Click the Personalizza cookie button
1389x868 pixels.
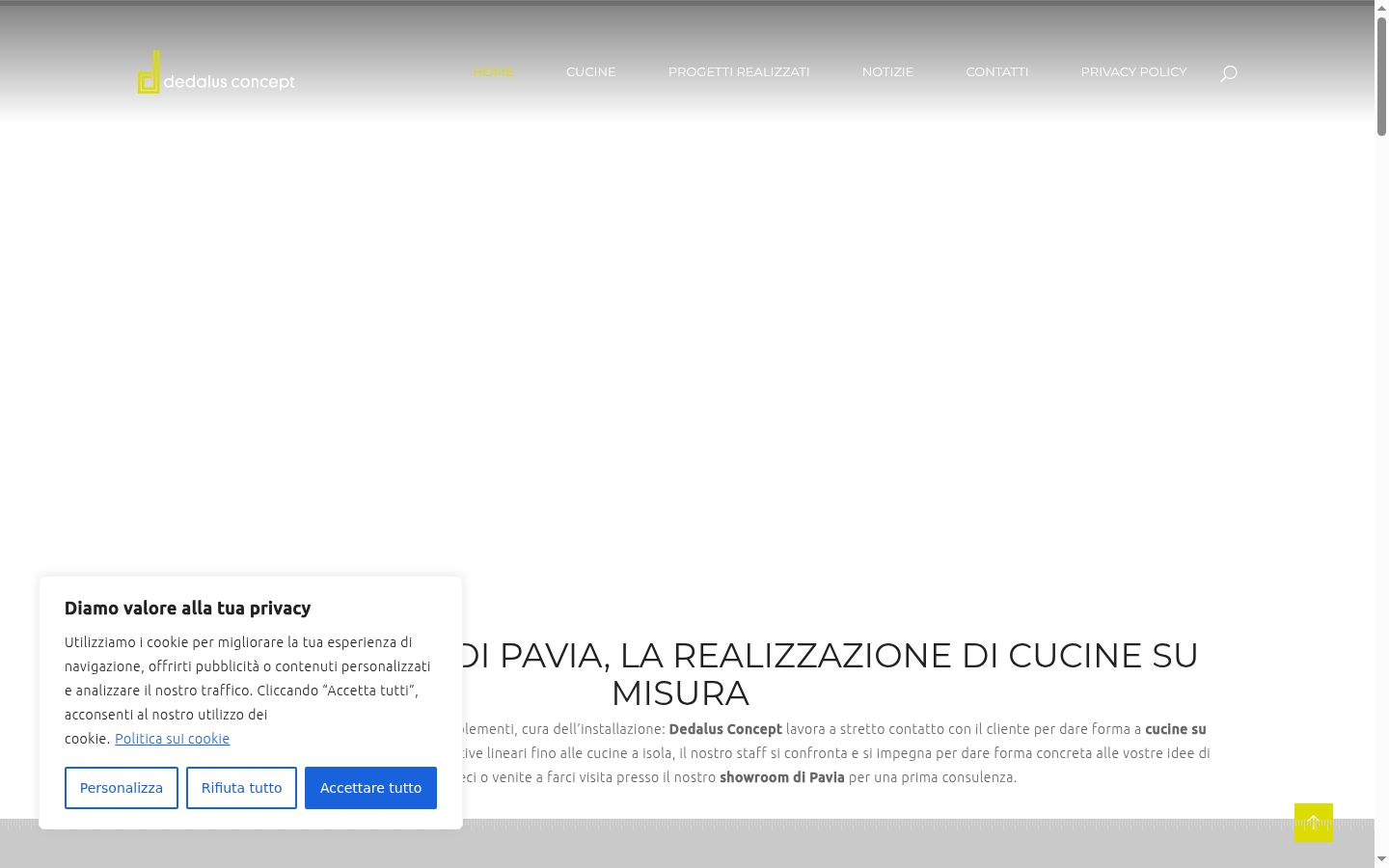[122, 788]
